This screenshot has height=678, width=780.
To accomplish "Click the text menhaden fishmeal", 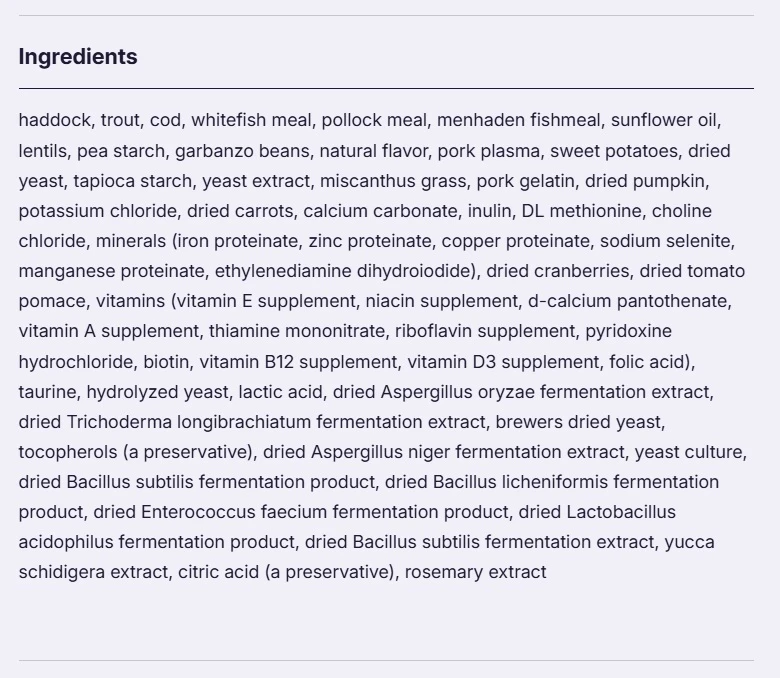I will coord(518,120).
